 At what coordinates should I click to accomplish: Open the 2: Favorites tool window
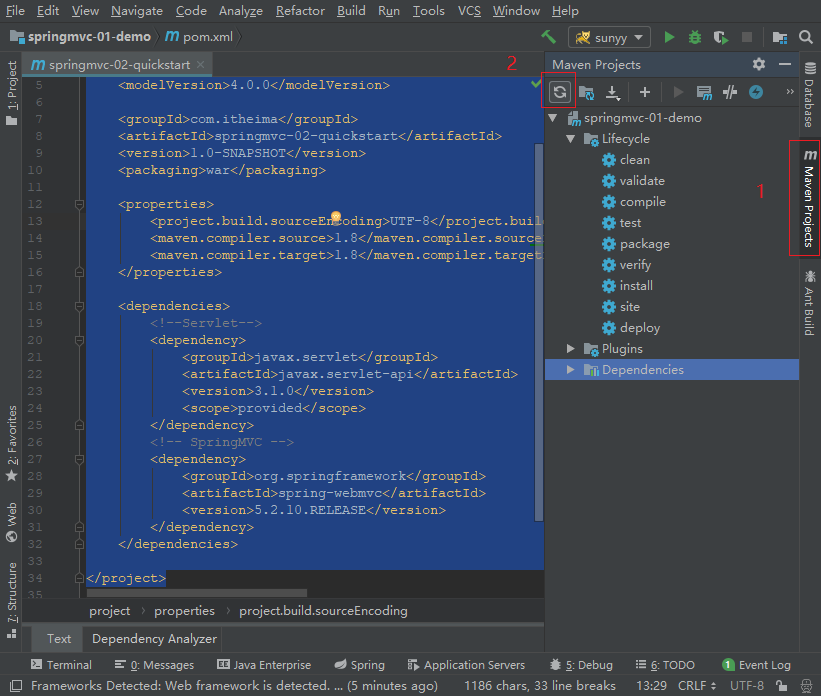pyautogui.click(x=12, y=443)
